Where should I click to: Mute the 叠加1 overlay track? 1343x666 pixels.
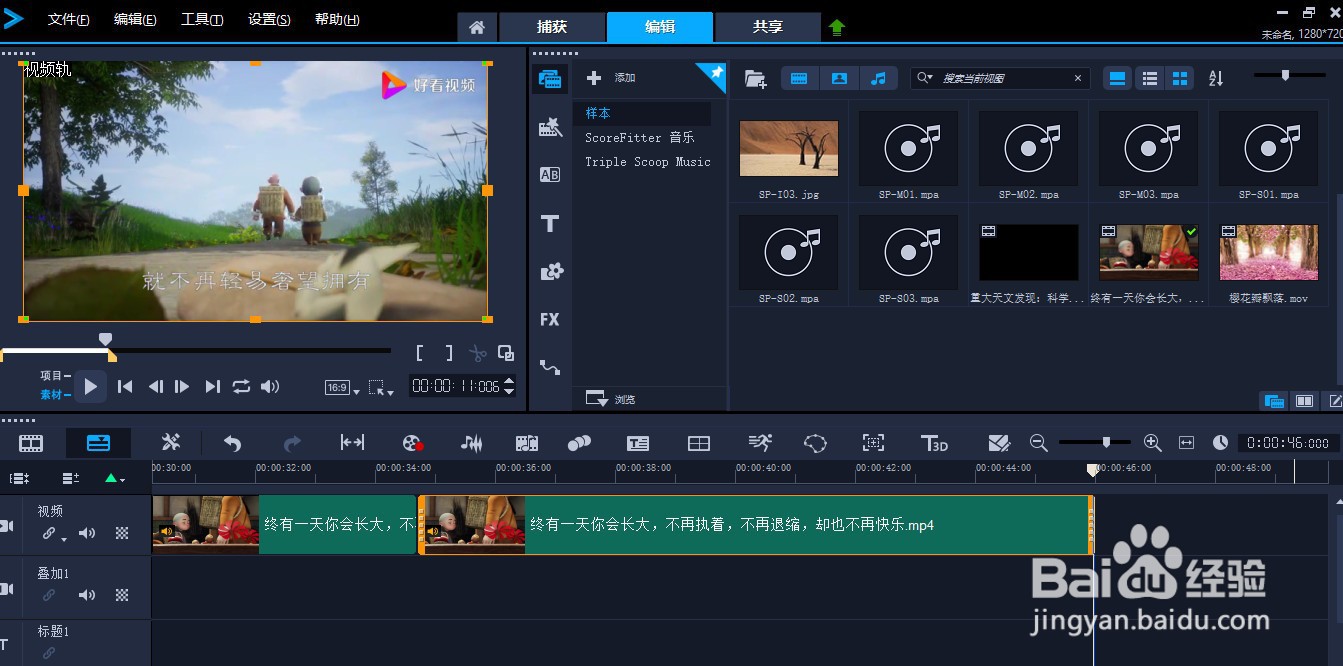coord(87,595)
